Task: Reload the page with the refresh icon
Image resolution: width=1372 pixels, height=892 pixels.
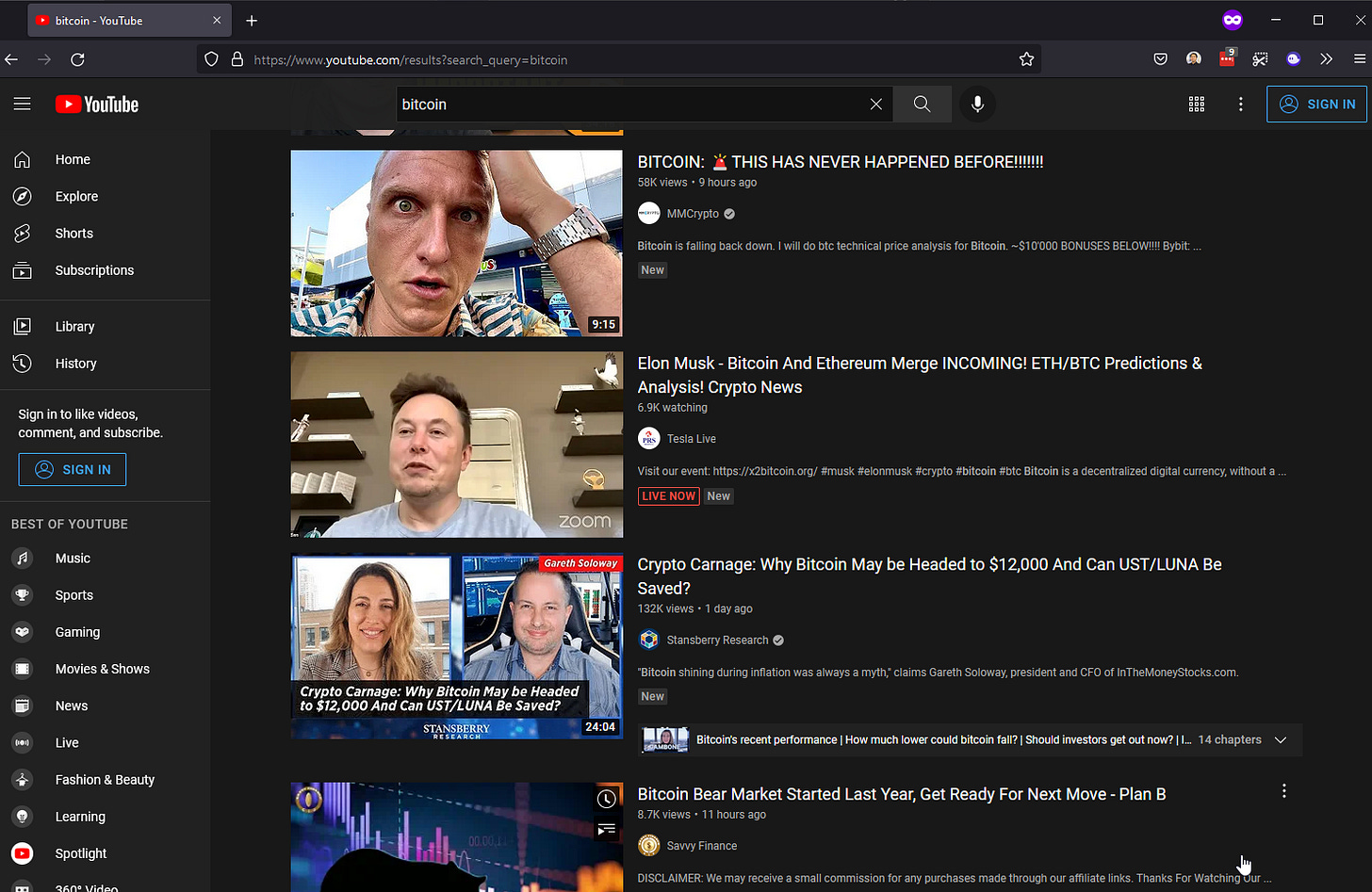Action: point(78,59)
